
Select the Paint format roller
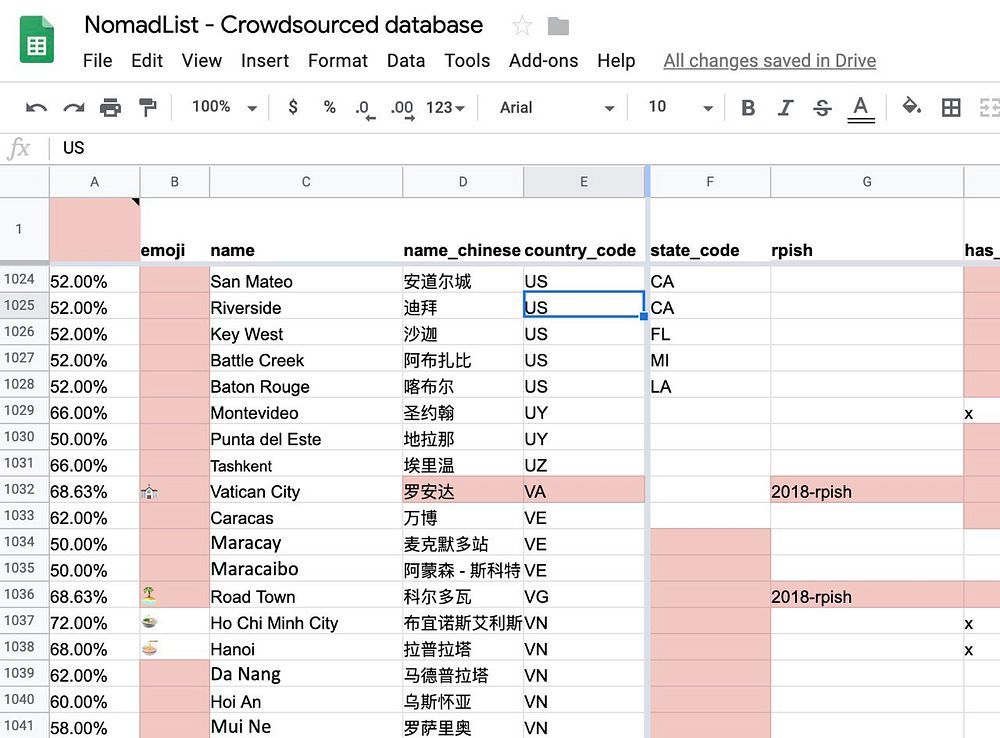(x=147, y=107)
